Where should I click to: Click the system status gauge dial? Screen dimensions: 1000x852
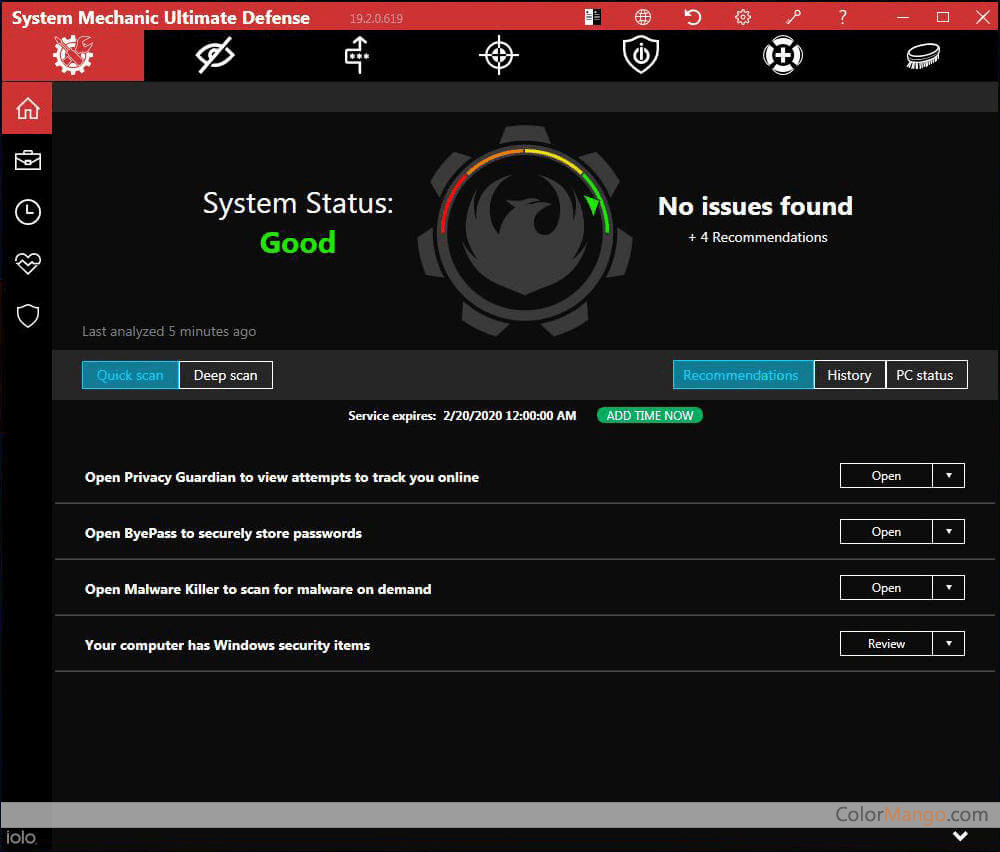[x=525, y=230]
